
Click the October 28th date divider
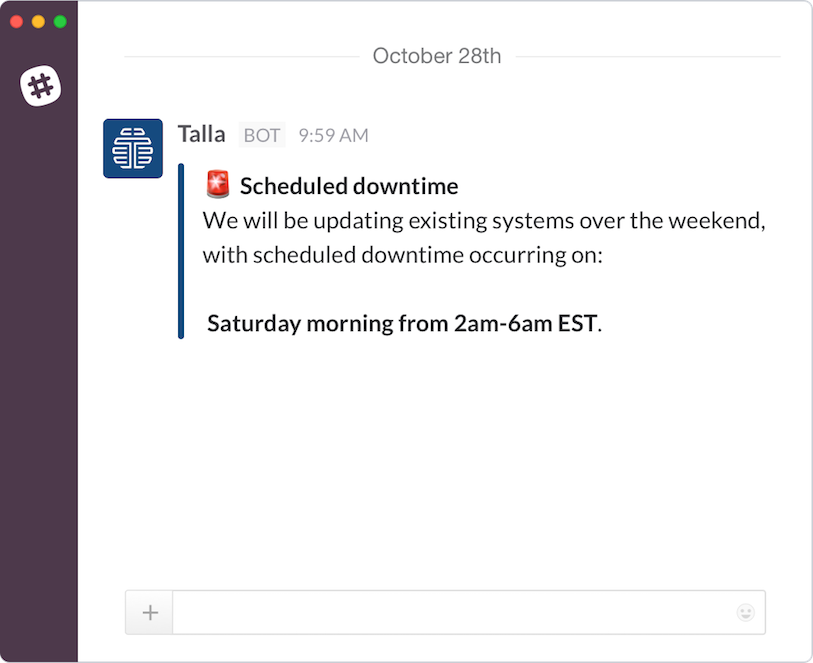point(437,56)
